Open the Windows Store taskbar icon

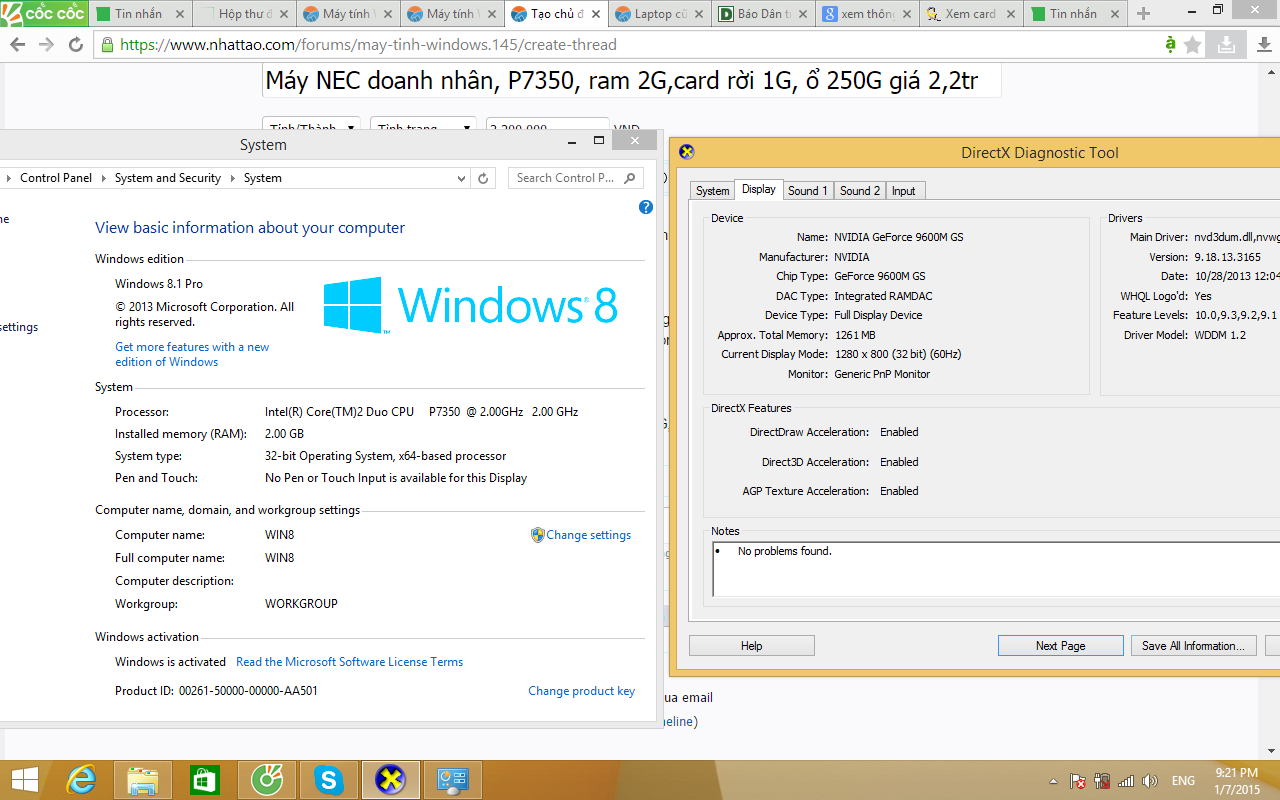[205, 780]
